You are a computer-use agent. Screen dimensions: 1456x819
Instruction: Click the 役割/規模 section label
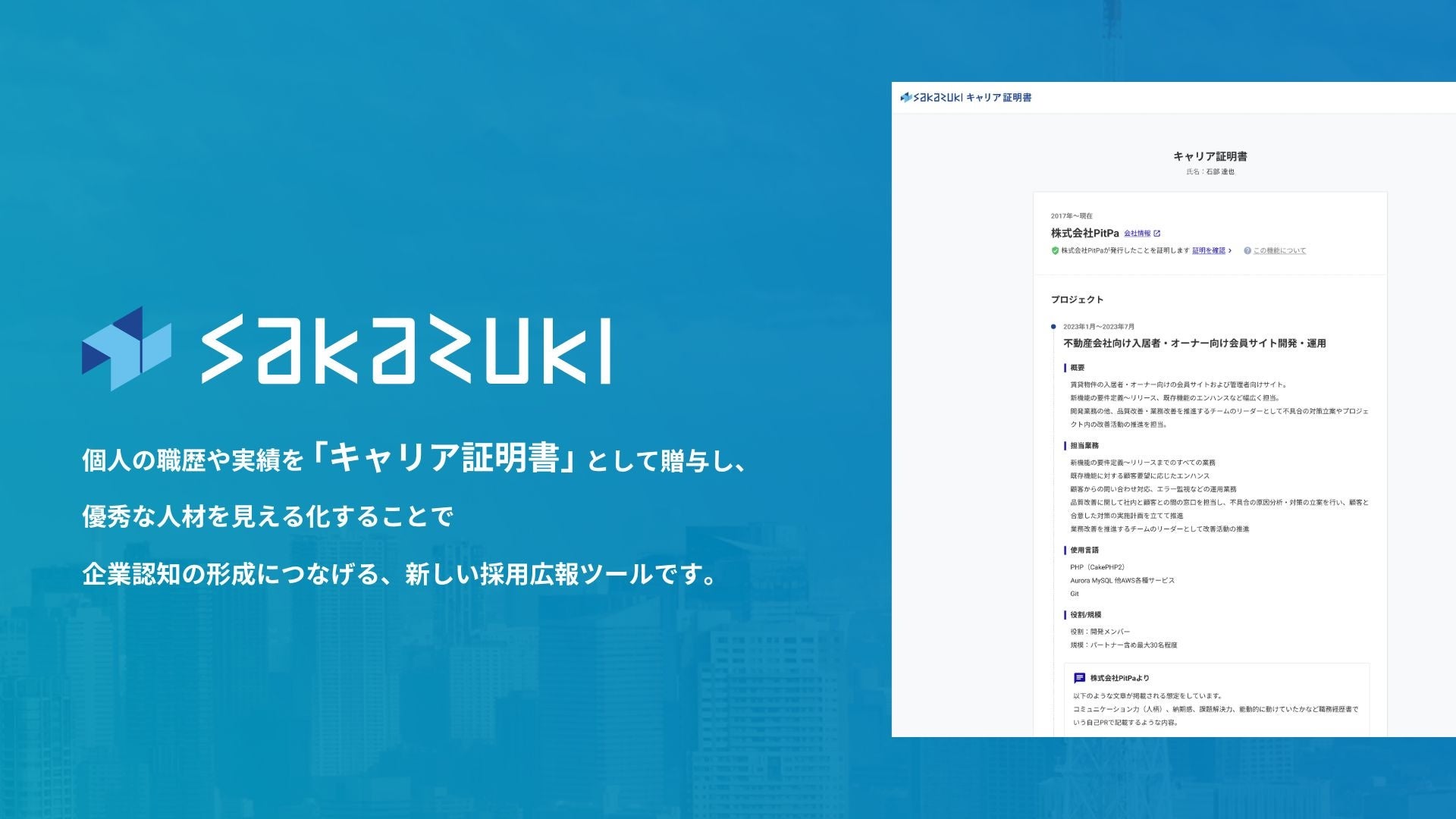pyautogui.click(x=1086, y=615)
